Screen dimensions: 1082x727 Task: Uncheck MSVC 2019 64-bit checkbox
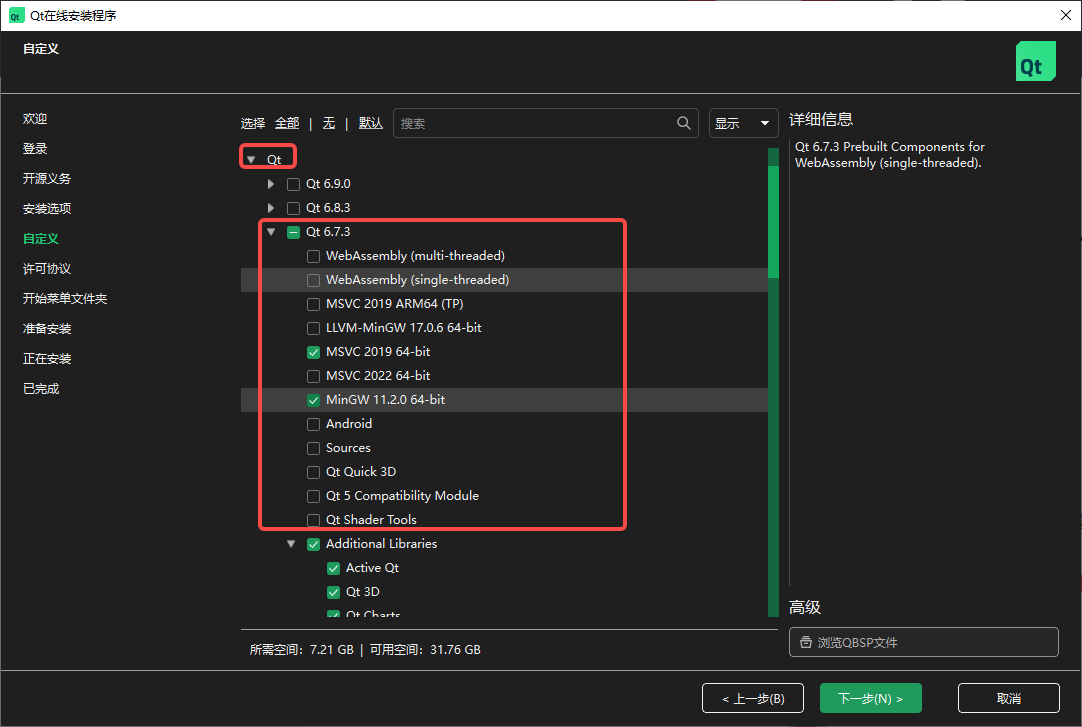click(313, 352)
